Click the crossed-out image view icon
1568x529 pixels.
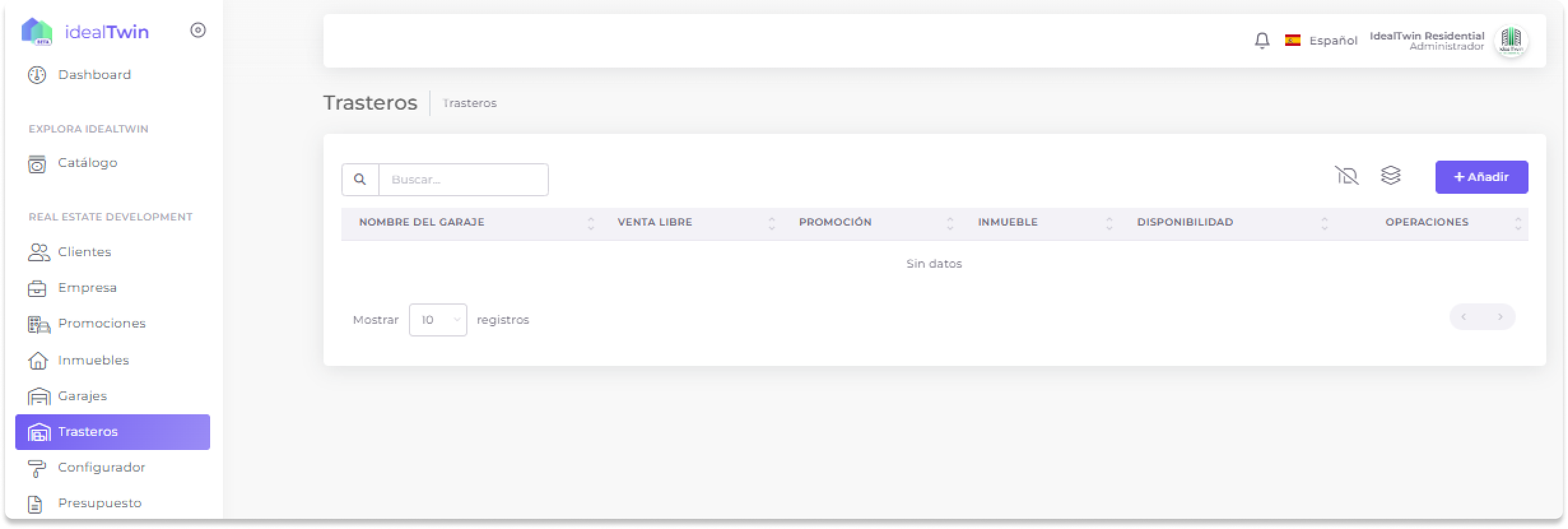pos(1346,175)
